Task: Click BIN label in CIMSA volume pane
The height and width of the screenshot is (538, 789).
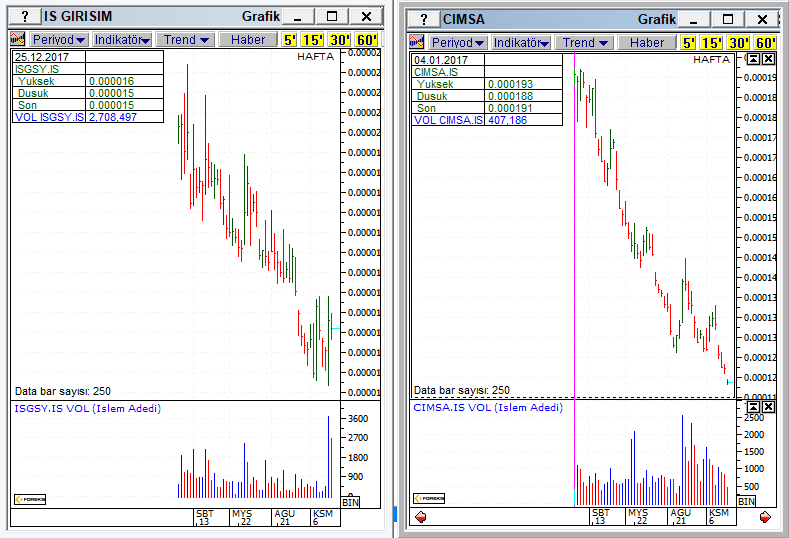Action: click(x=747, y=501)
